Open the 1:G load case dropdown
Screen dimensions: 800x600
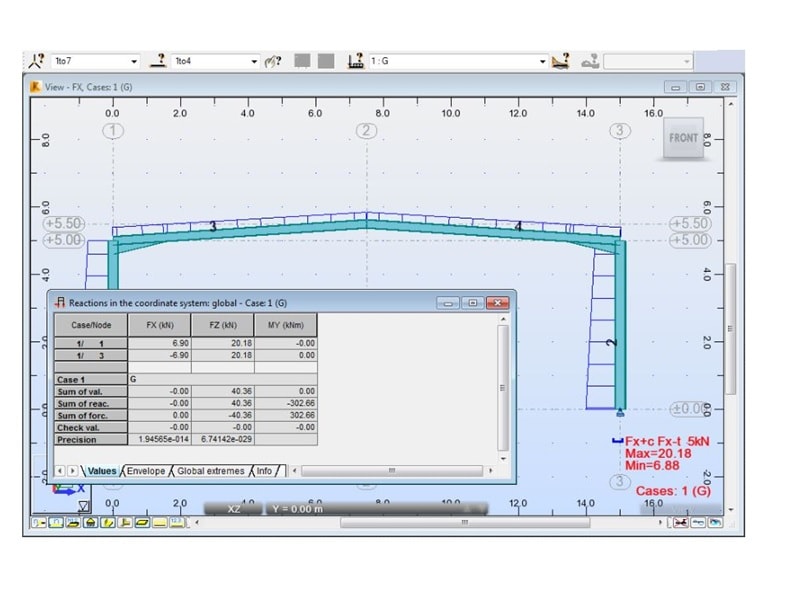tap(544, 60)
